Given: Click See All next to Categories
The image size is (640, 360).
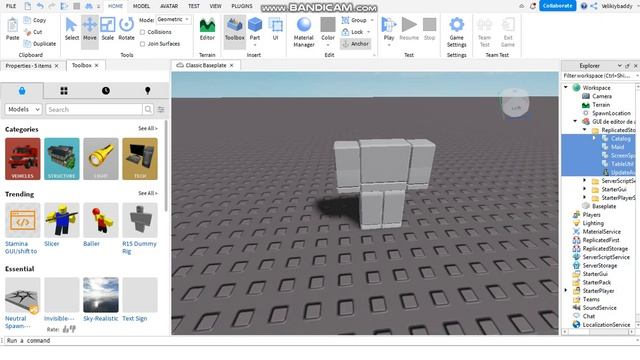Looking at the screenshot, I should coord(148,128).
